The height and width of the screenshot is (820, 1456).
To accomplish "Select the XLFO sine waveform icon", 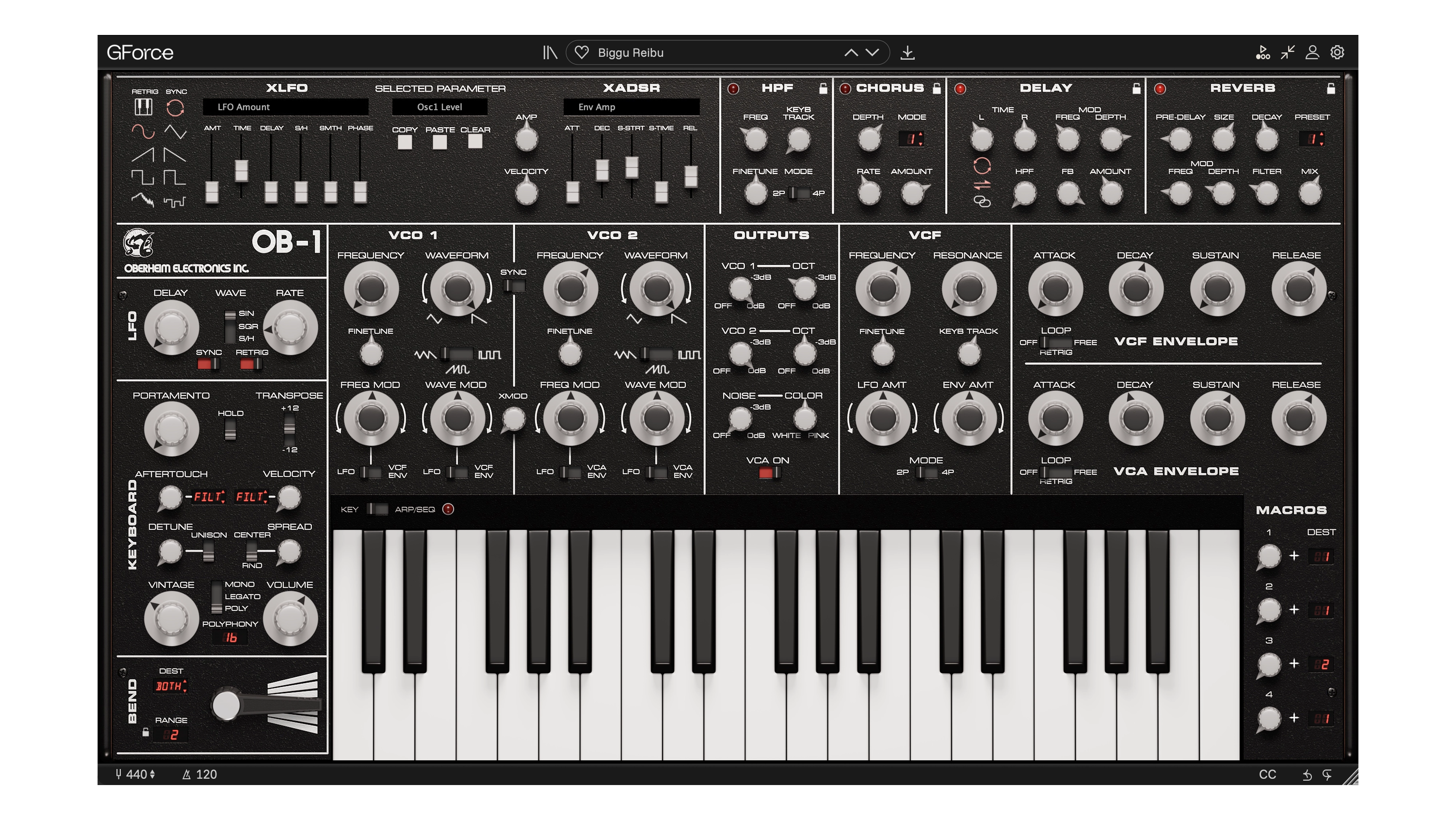I will click(143, 132).
